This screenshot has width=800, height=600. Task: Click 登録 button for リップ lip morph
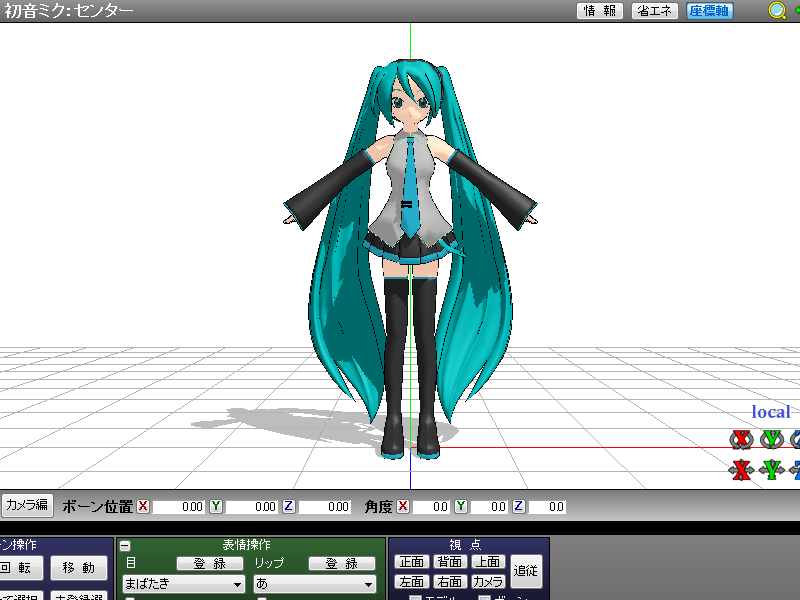pos(342,563)
